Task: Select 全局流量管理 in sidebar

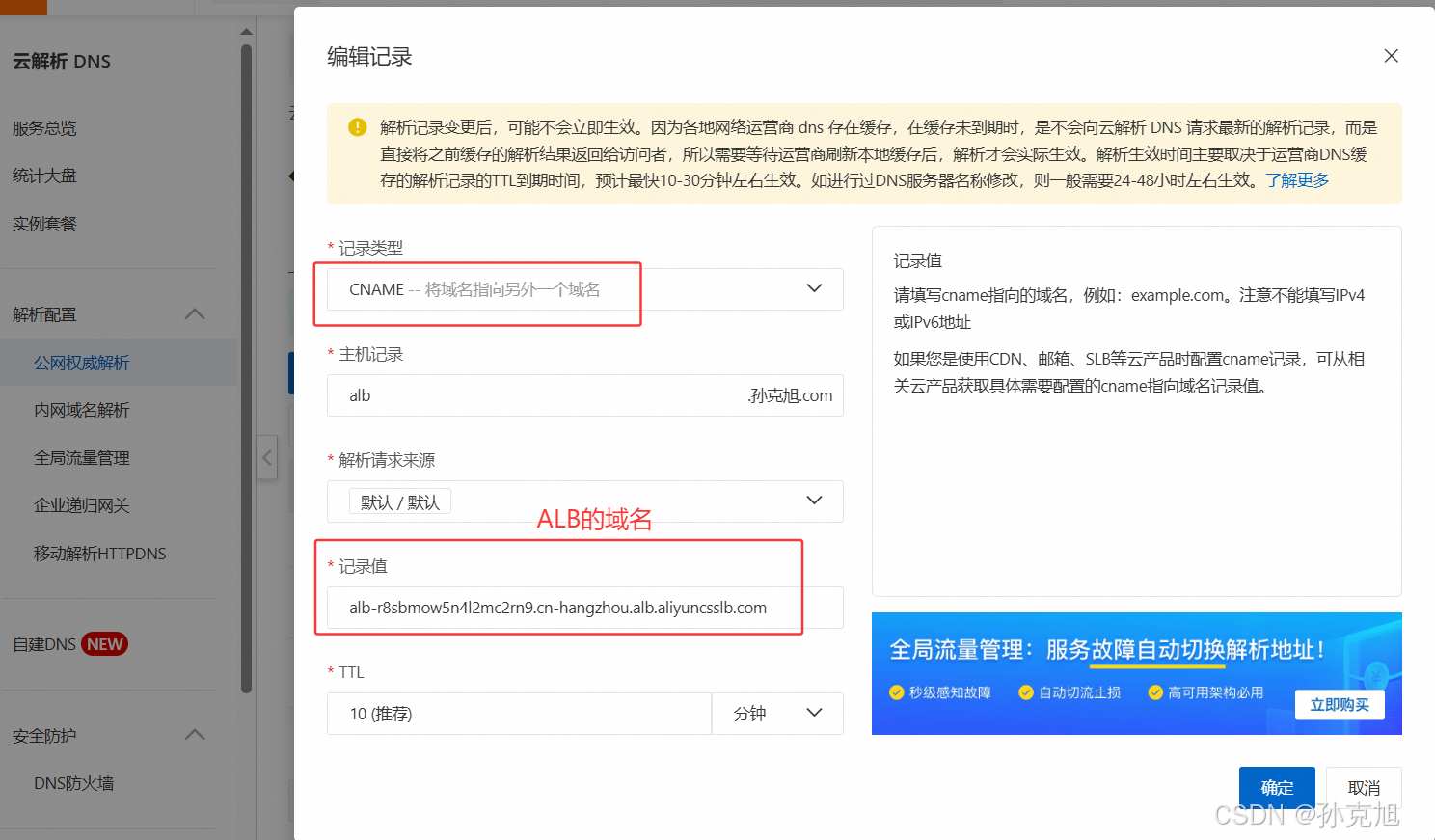Action: (82, 458)
